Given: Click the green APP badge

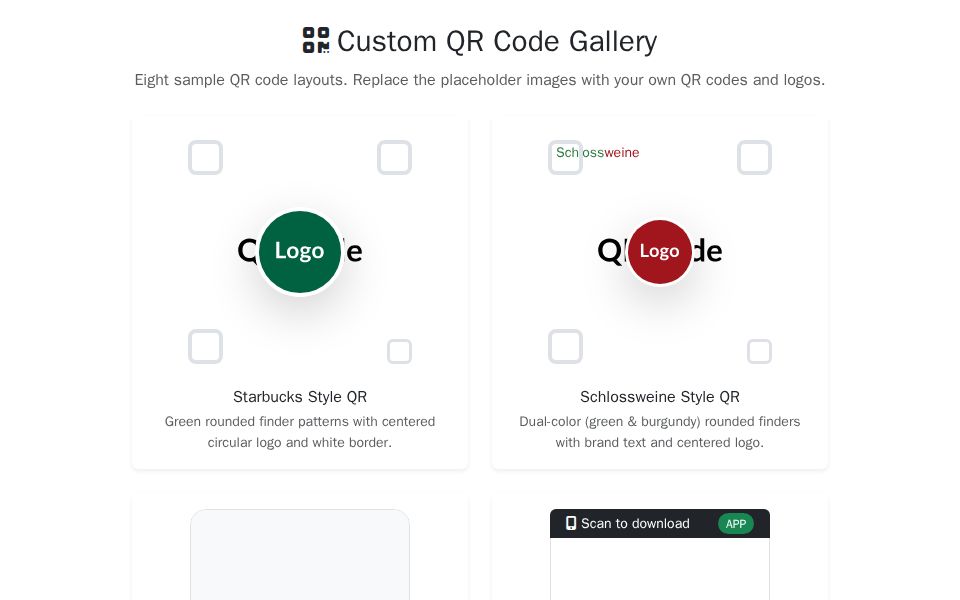Looking at the screenshot, I should click(736, 523).
